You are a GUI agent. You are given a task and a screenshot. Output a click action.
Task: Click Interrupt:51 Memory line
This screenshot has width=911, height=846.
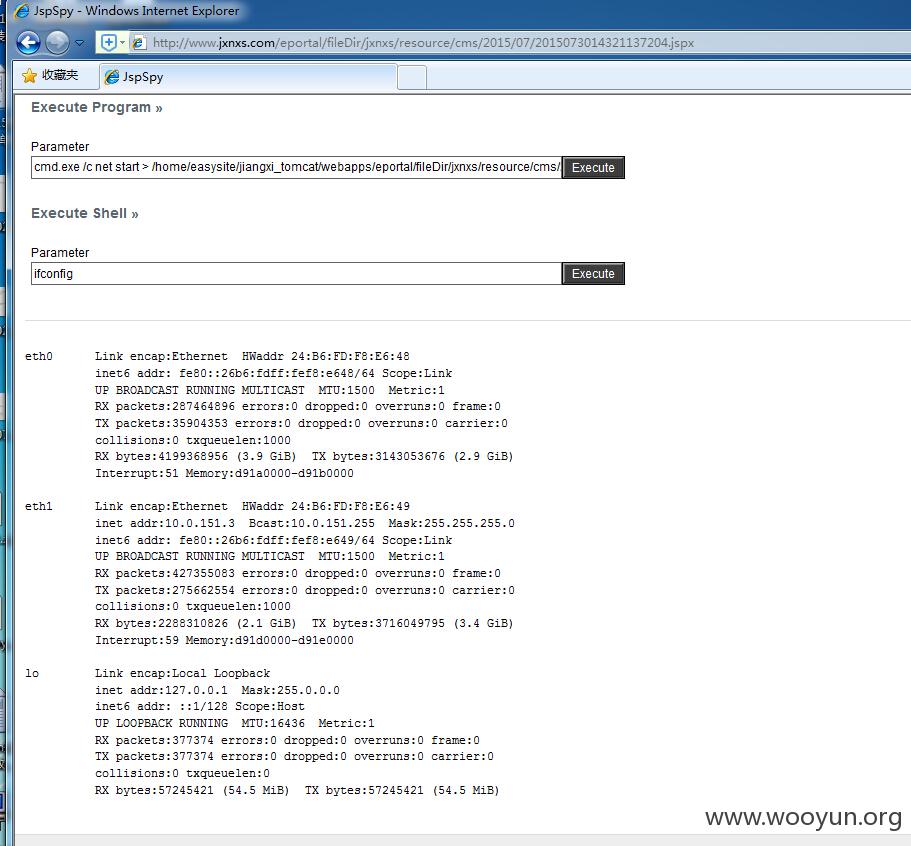(224, 473)
